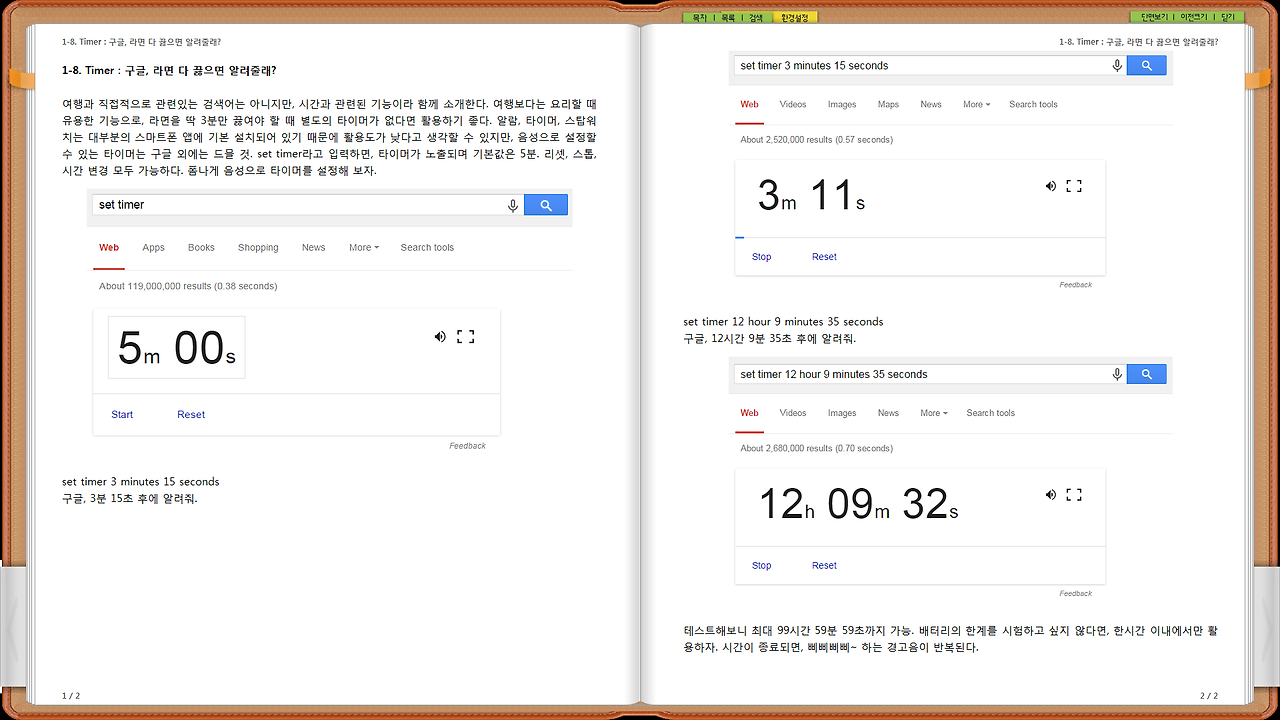Screen dimensions: 1280x720
Task: Reset the 12h 09m 32s timer
Action: (x=824, y=566)
